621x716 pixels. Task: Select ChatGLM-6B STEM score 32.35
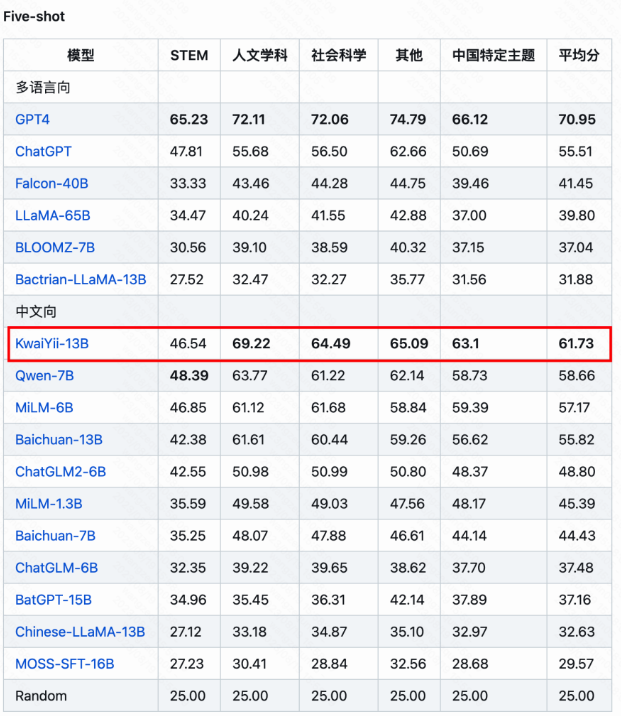188,568
